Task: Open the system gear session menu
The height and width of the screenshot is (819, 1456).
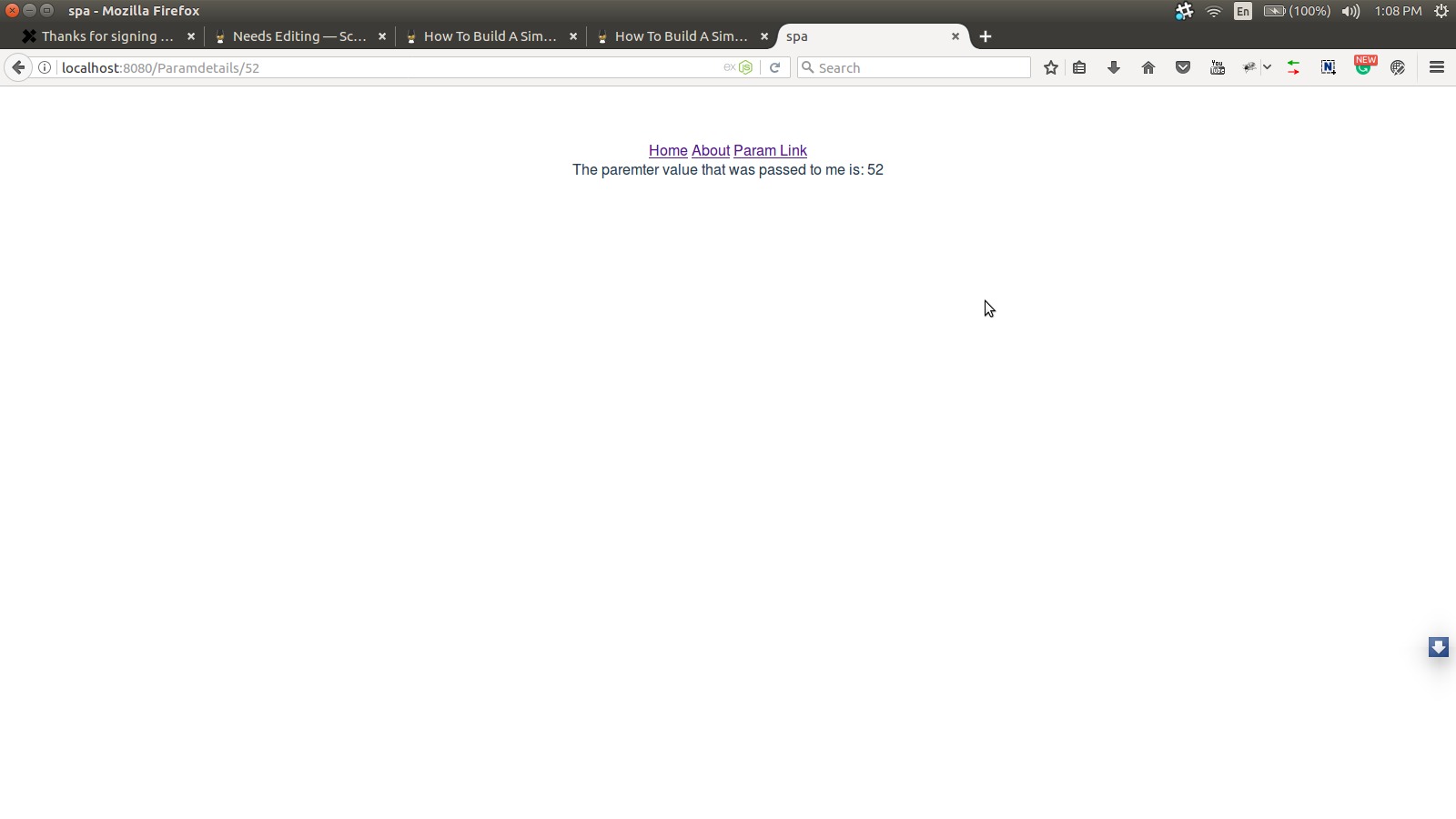Action: [x=1441, y=11]
